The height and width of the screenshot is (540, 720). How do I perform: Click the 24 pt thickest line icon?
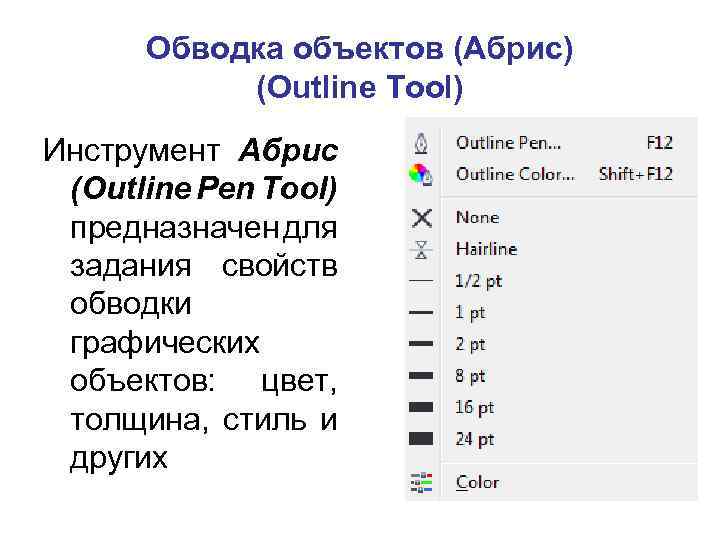(x=421, y=438)
